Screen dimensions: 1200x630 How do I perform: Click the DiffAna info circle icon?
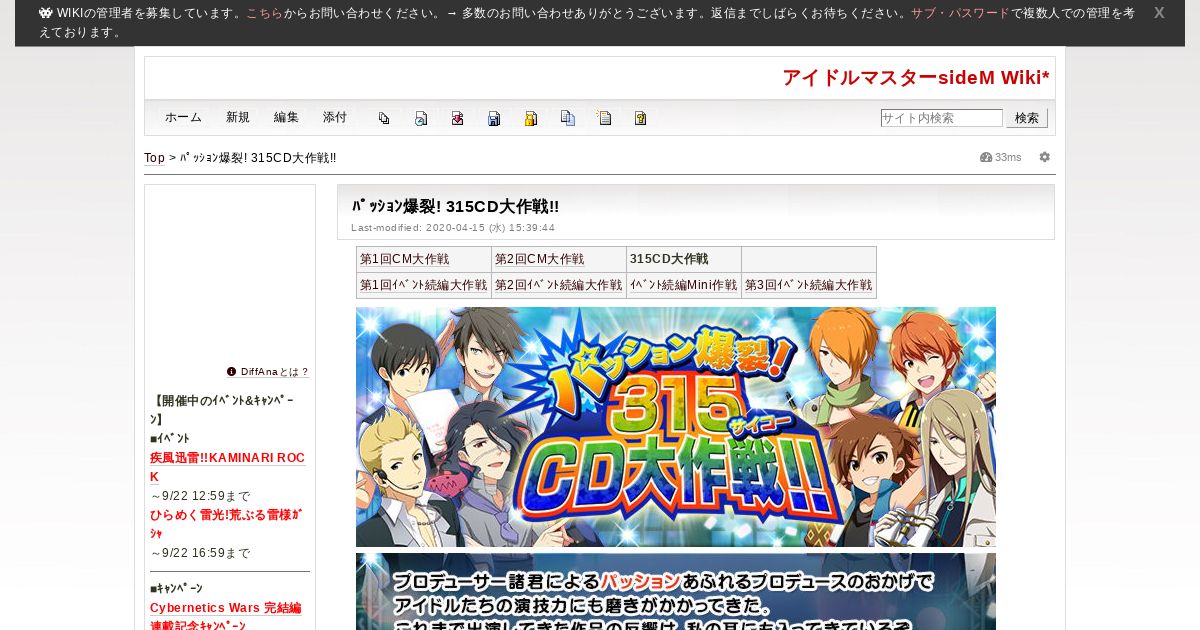[232, 371]
